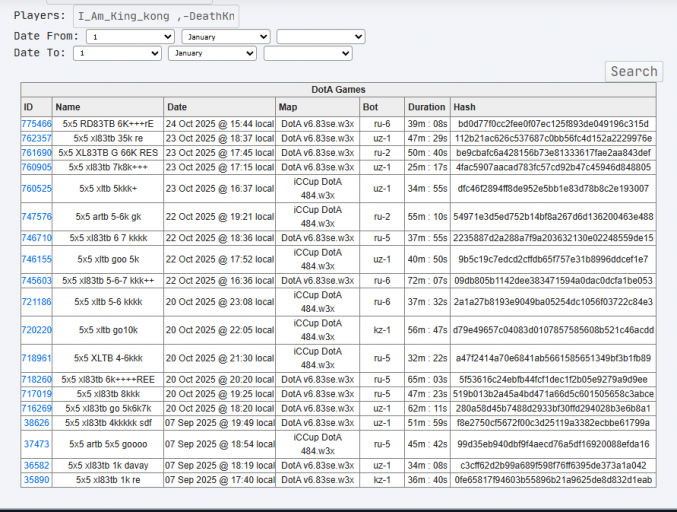Open game ID 36582 link
677x512 pixels.
[x=36, y=465]
